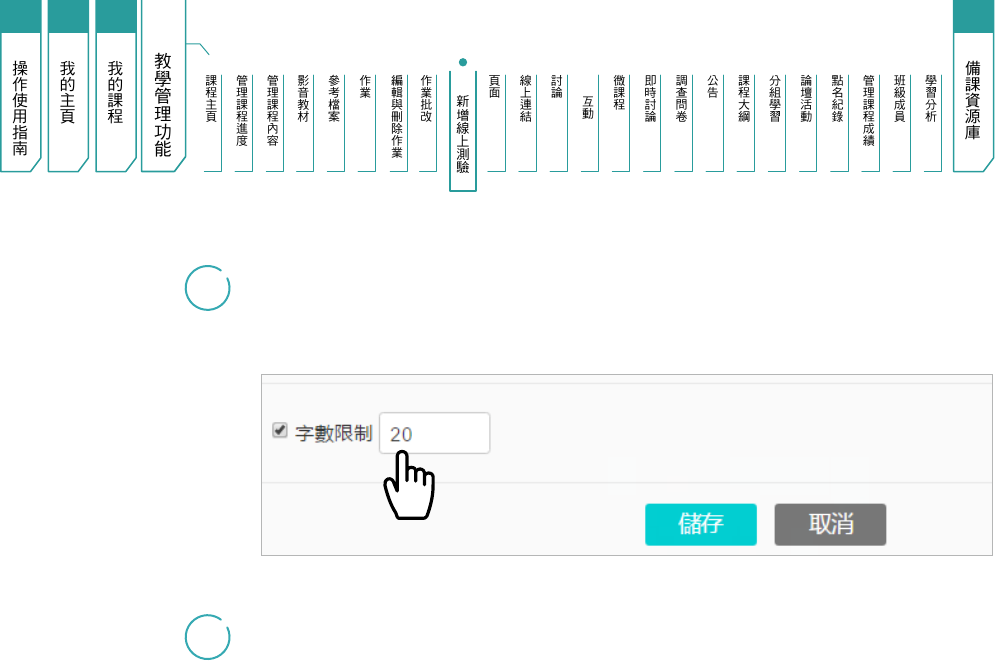This screenshot has width=995, height=661.
Task: Select the 教學管理功能 tab
Action: [163, 105]
